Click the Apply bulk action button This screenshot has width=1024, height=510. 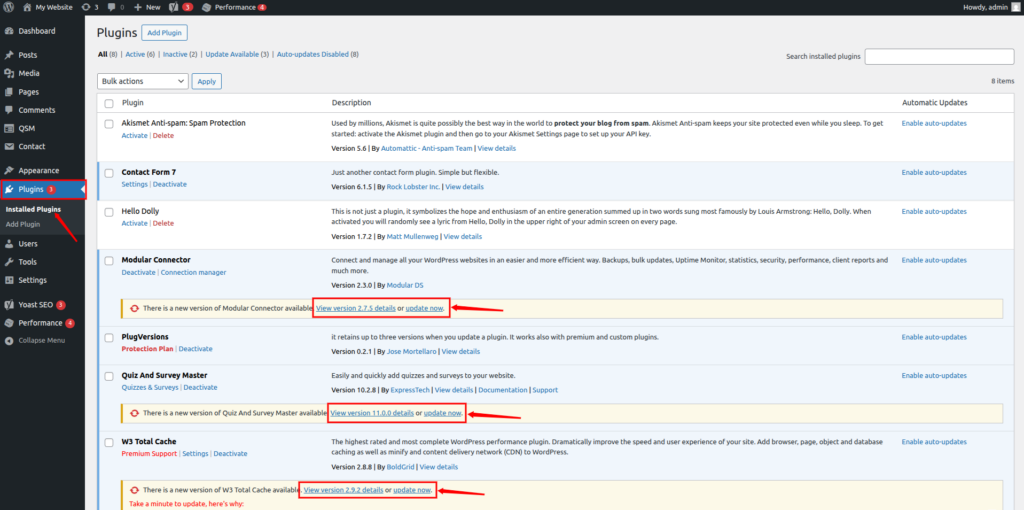(x=206, y=82)
